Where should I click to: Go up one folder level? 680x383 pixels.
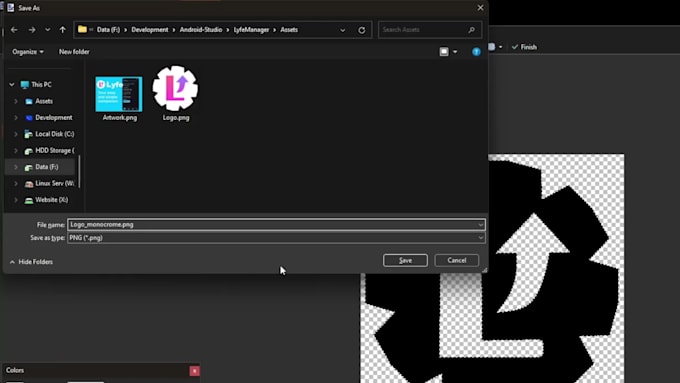click(63, 30)
